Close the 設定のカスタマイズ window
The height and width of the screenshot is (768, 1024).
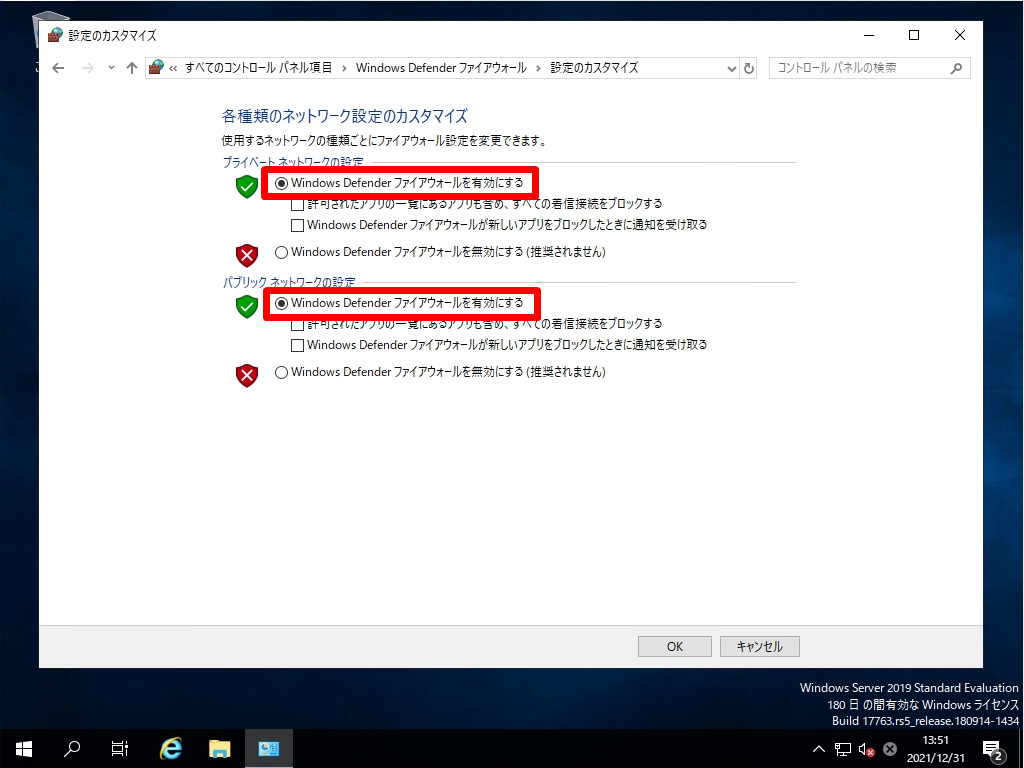pos(960,35)
